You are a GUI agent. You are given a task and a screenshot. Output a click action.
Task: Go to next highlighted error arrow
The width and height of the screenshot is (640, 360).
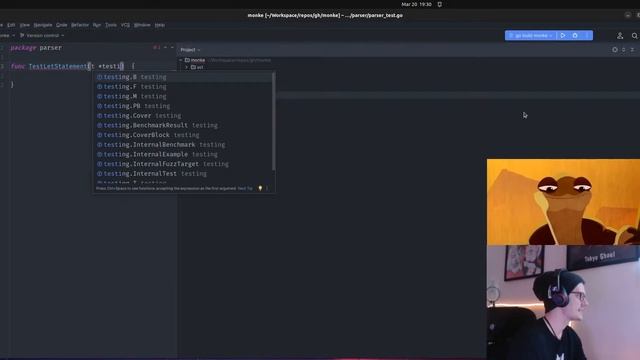click(x=172, y=48)
